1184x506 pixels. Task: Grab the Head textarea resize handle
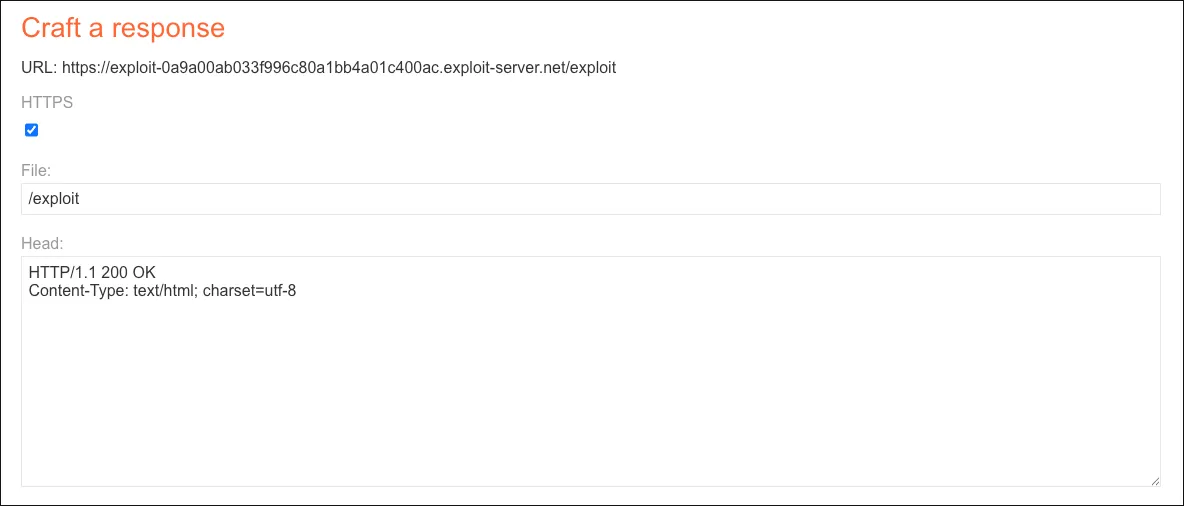point(1155,481)
